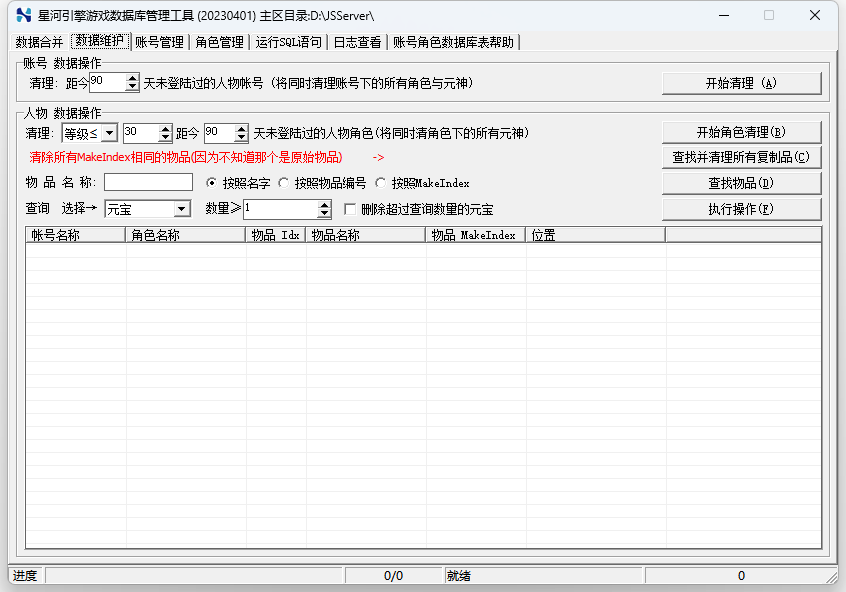Select 按照物品编号 radio button
This screenshot has width=846, height=592.
tap(284, 183)
